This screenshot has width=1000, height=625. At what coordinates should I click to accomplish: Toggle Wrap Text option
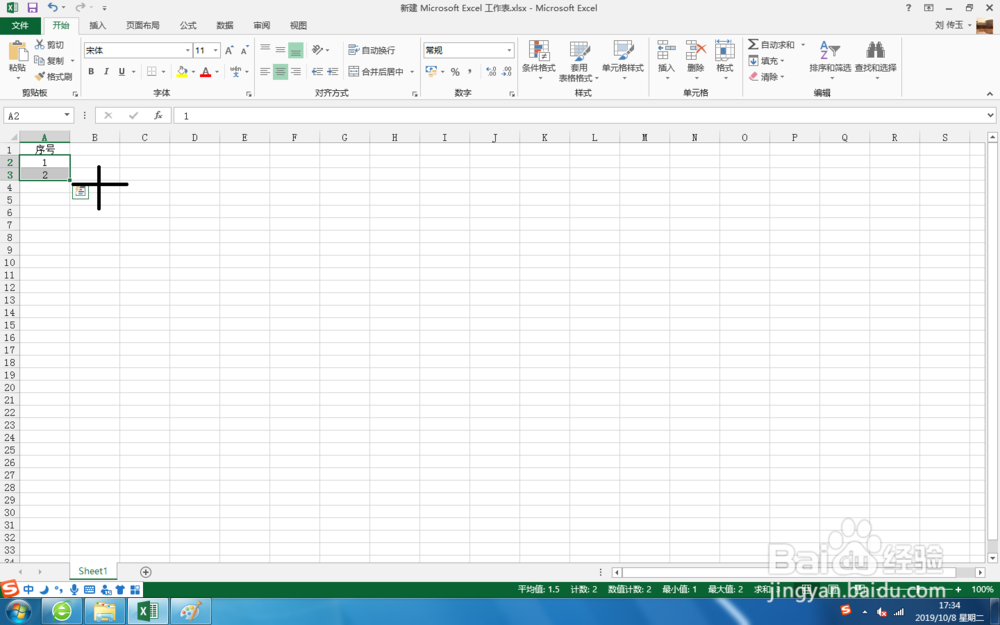pyautogui.click(x=372, y=50)
